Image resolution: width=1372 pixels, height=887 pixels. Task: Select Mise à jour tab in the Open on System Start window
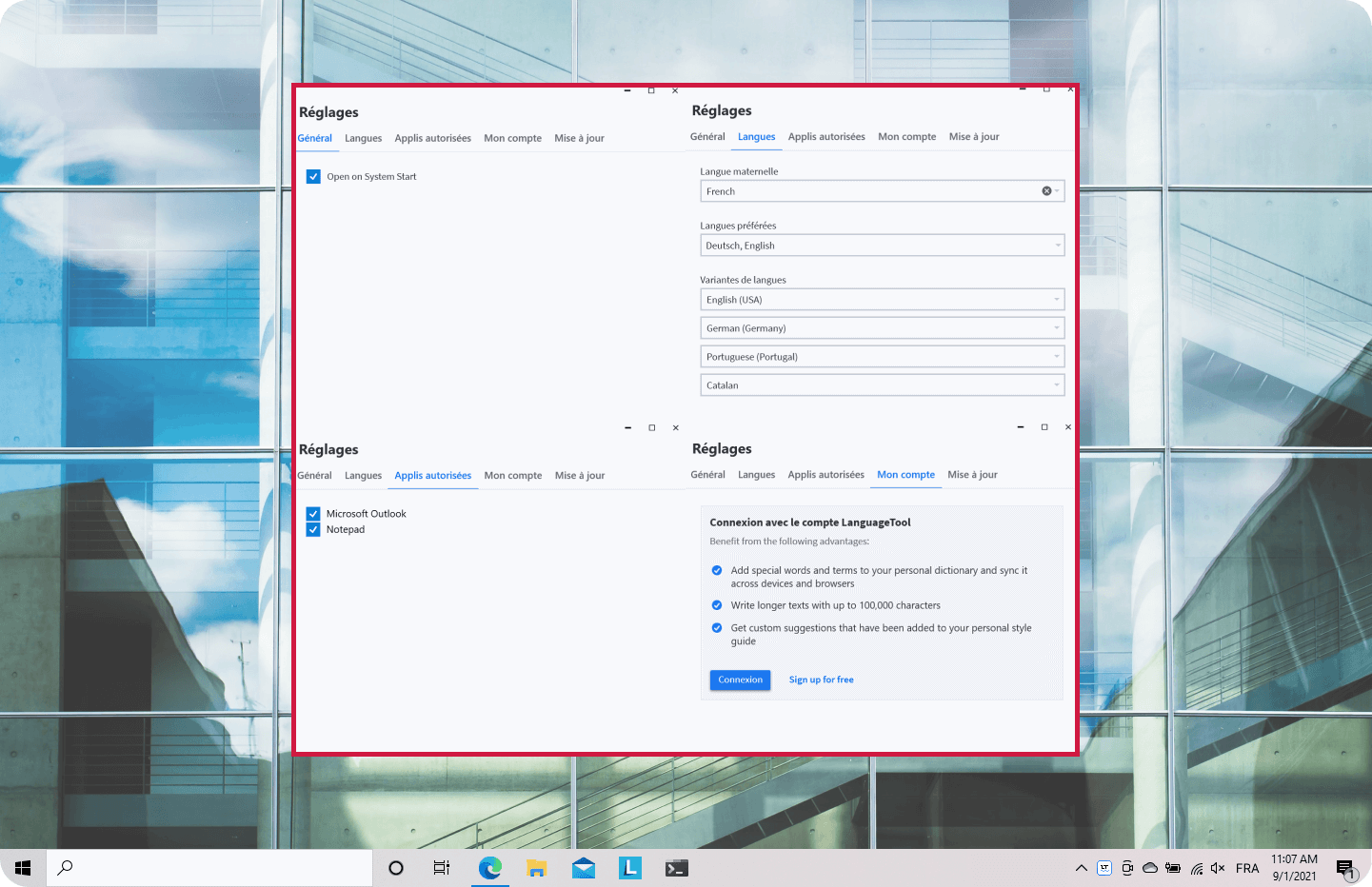tap(579, 138)
